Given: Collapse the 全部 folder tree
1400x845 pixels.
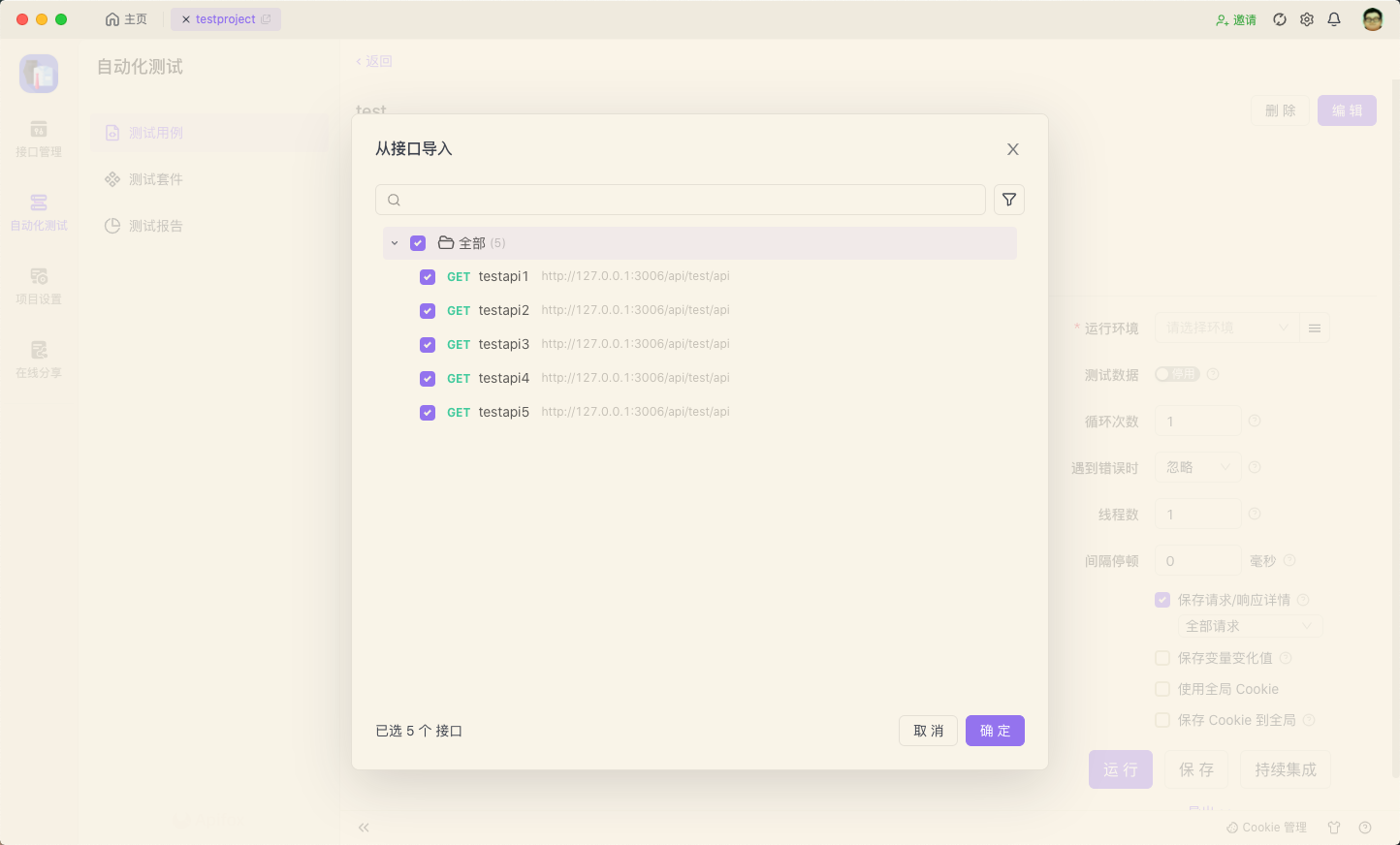Looking at the screenshot, I should (395, 243).
